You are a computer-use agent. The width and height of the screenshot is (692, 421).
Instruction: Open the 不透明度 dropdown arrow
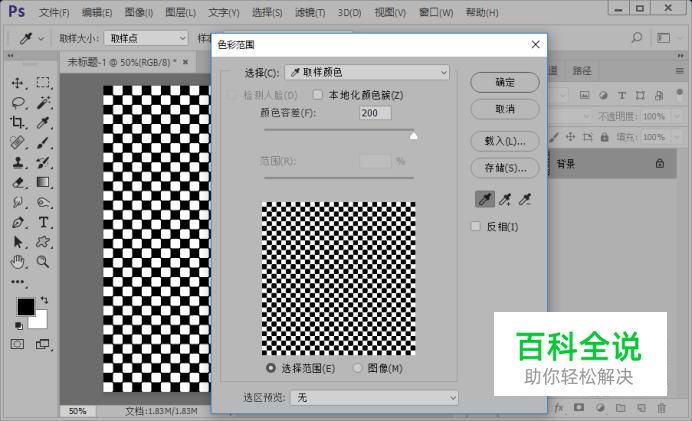pyautogui.click(x=677, y=116)
